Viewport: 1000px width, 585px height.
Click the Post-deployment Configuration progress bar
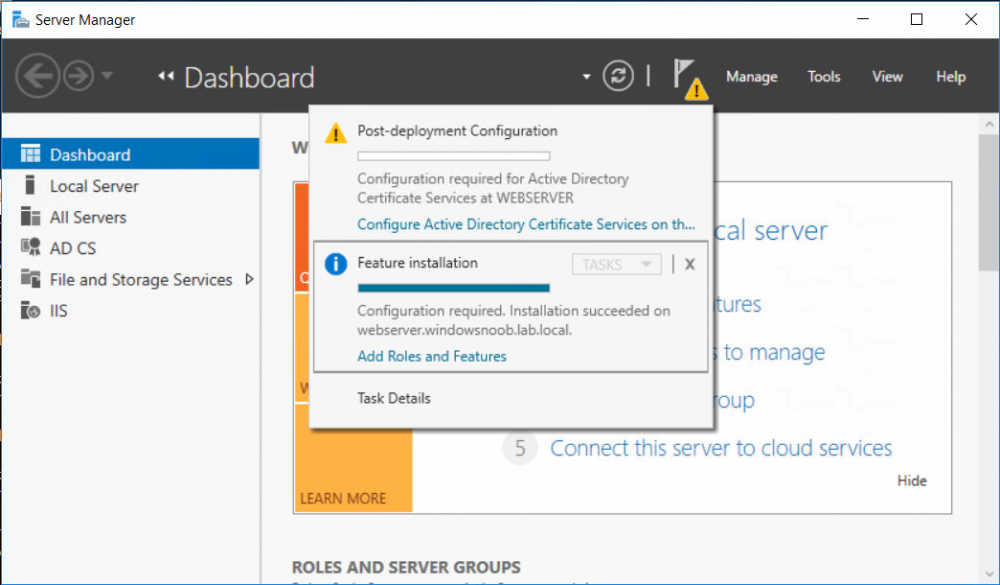pos(453,156)
